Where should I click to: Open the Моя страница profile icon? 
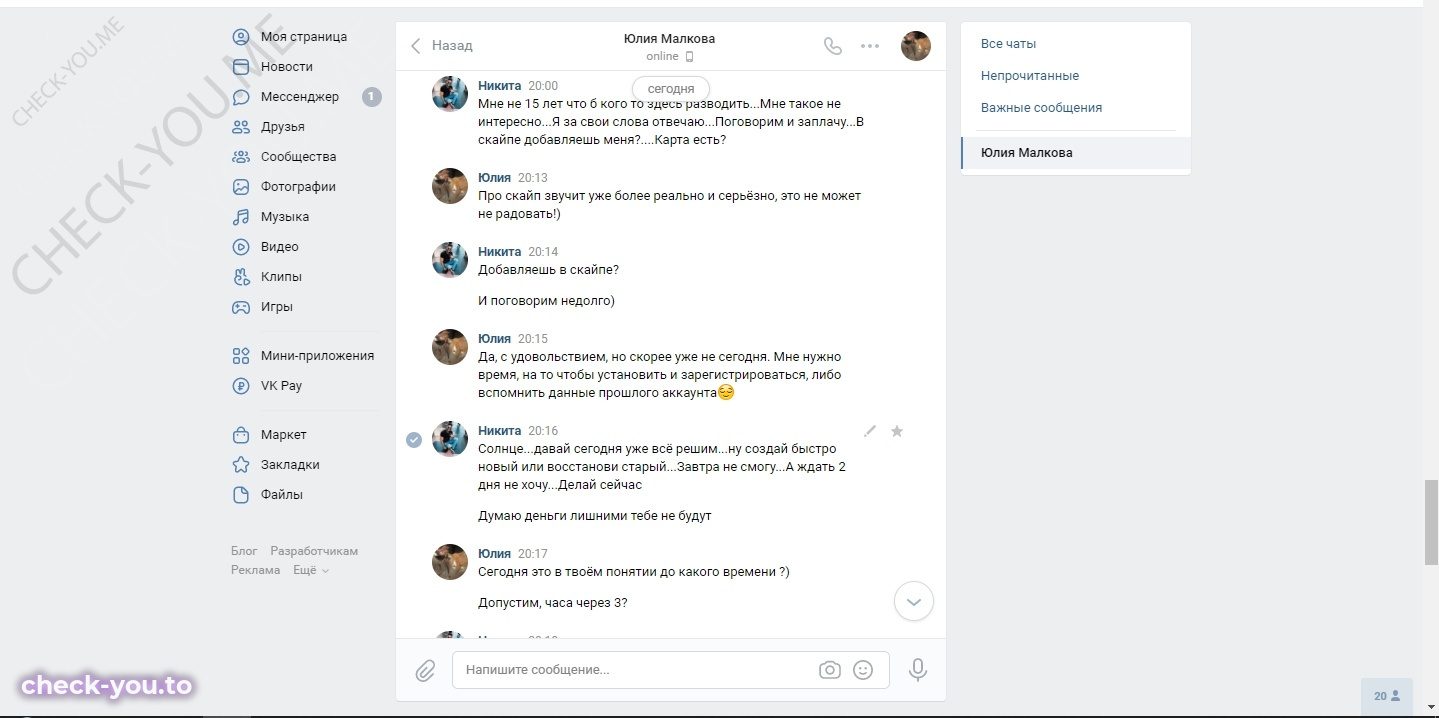pos(241,37)
